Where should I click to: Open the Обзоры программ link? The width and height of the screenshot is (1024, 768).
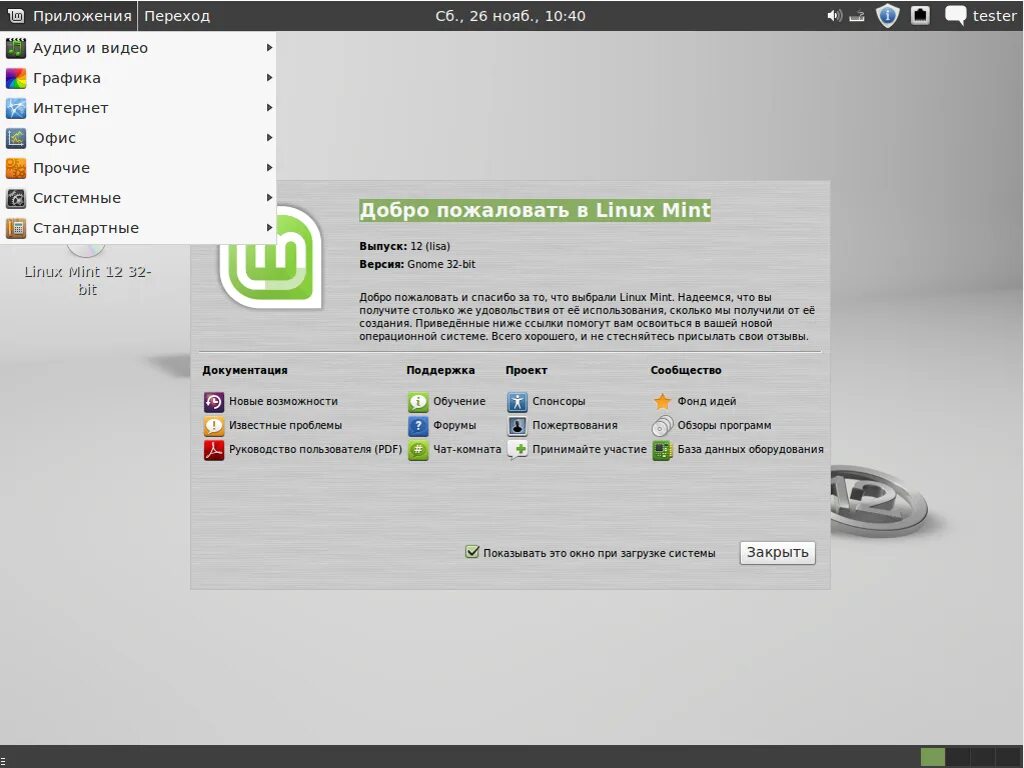[x=724, y=425]
